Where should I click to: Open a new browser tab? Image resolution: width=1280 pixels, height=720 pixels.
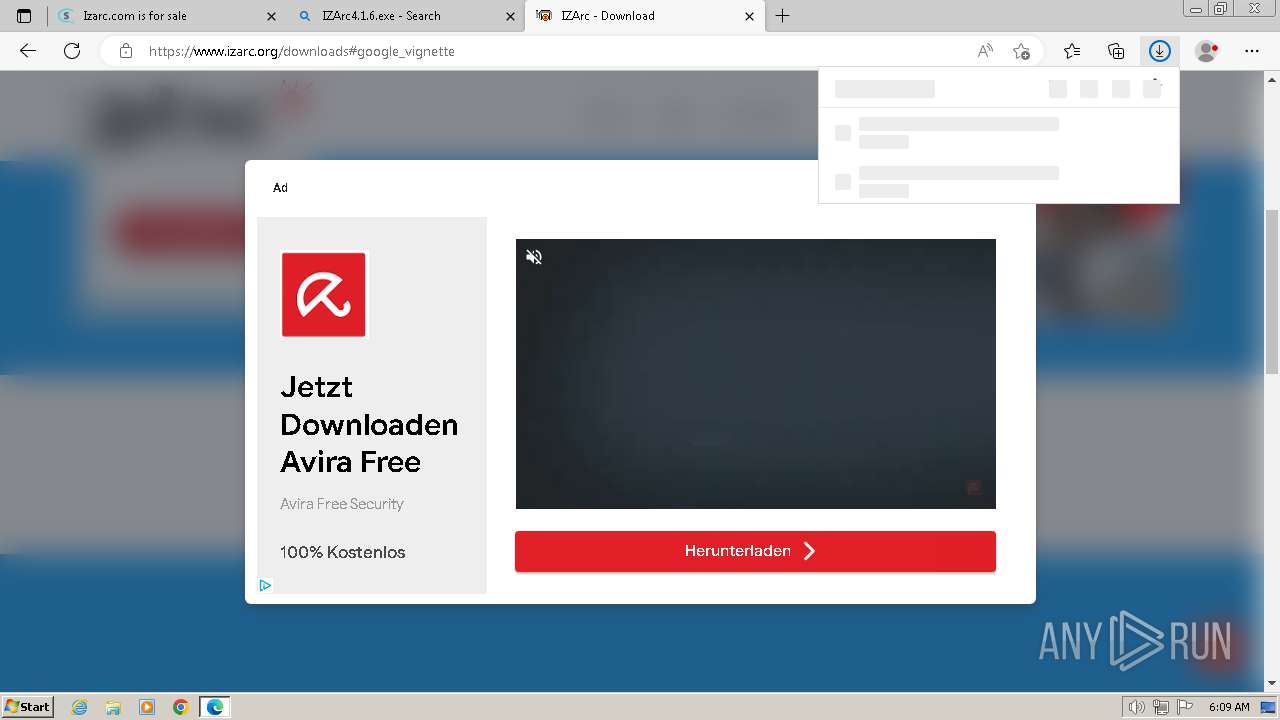[783, 16]
